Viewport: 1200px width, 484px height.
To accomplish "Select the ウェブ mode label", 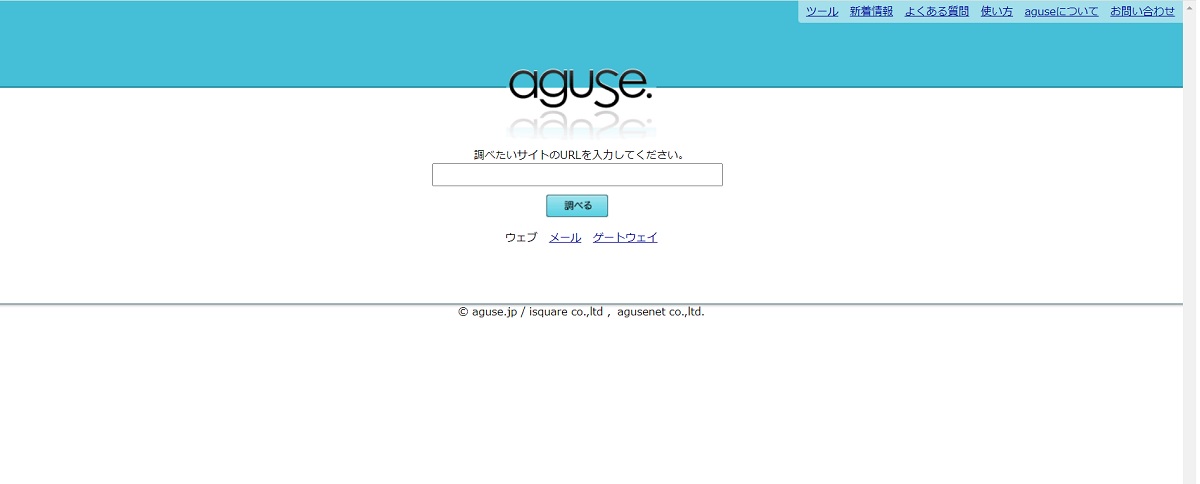I will coord(521,238).
